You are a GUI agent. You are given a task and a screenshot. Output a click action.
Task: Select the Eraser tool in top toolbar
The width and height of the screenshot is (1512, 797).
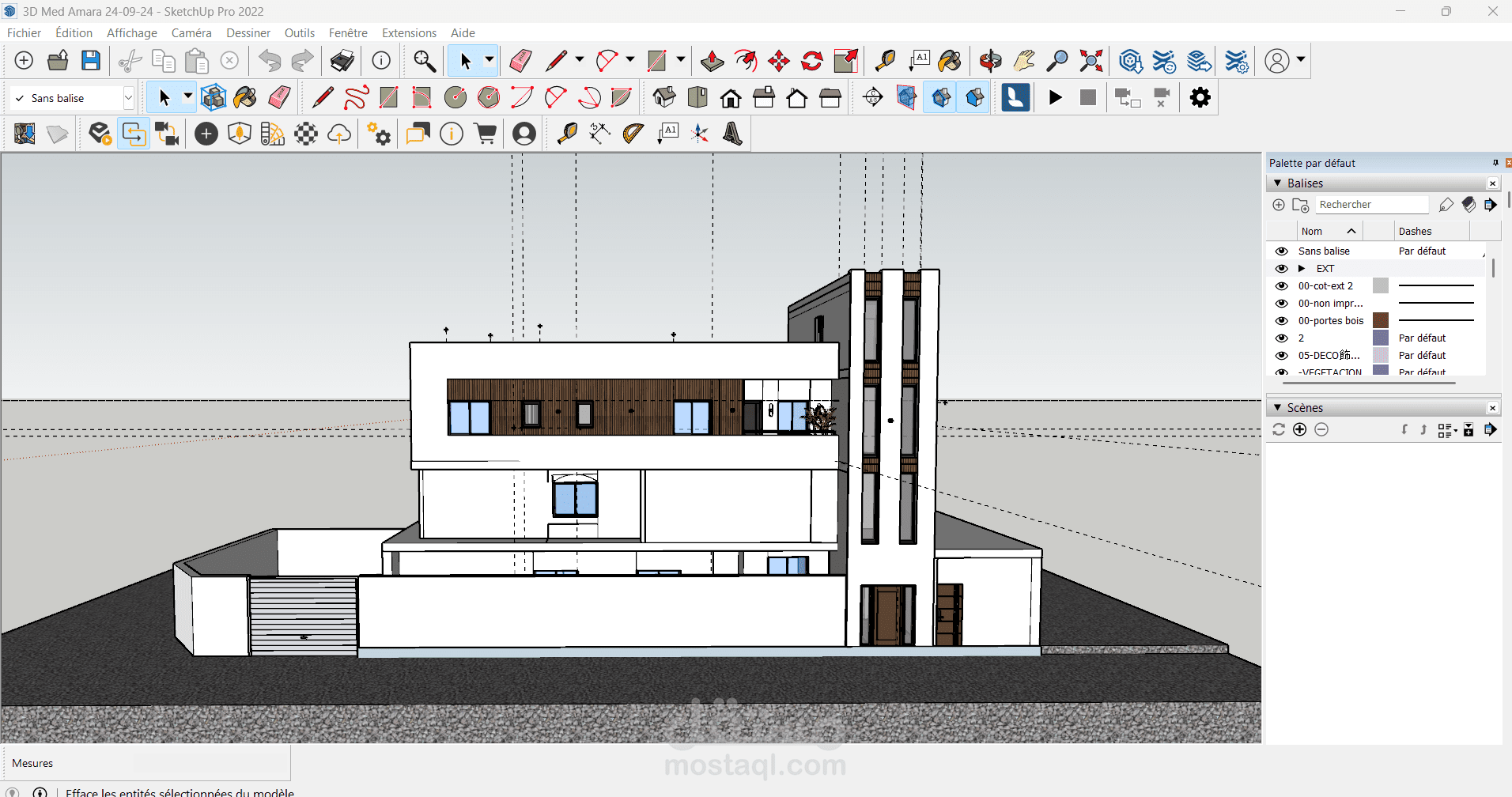[520, 61]
